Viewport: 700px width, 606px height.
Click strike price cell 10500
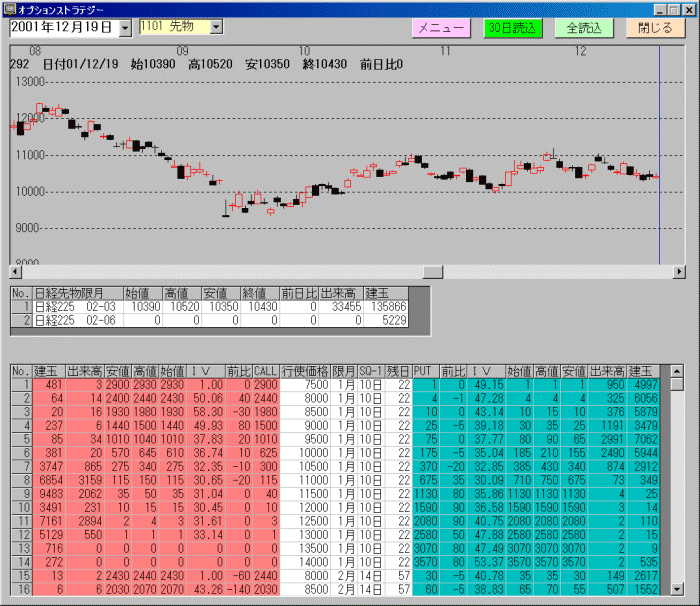pos(305,467)
